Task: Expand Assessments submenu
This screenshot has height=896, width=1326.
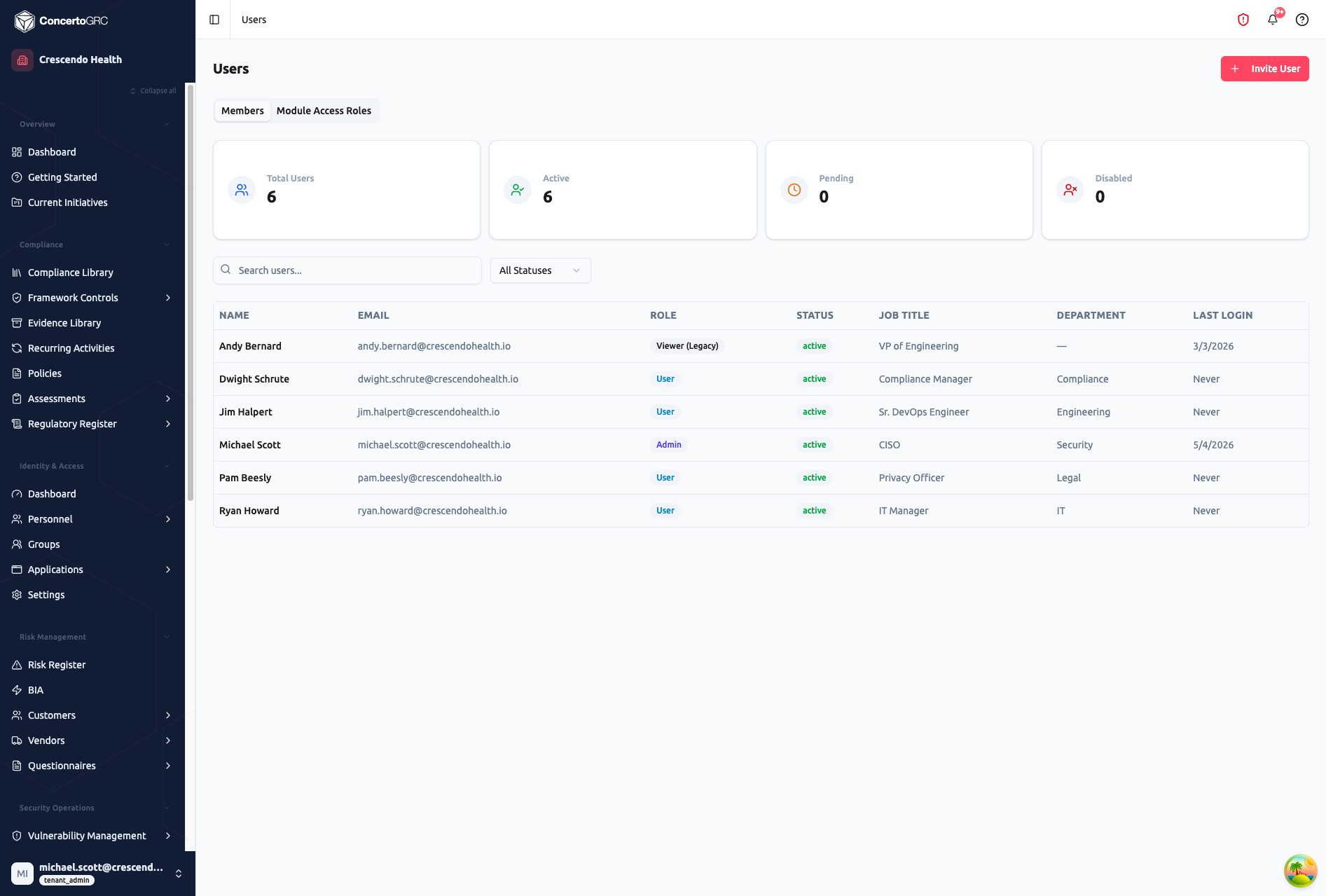Action: (168, 399)
